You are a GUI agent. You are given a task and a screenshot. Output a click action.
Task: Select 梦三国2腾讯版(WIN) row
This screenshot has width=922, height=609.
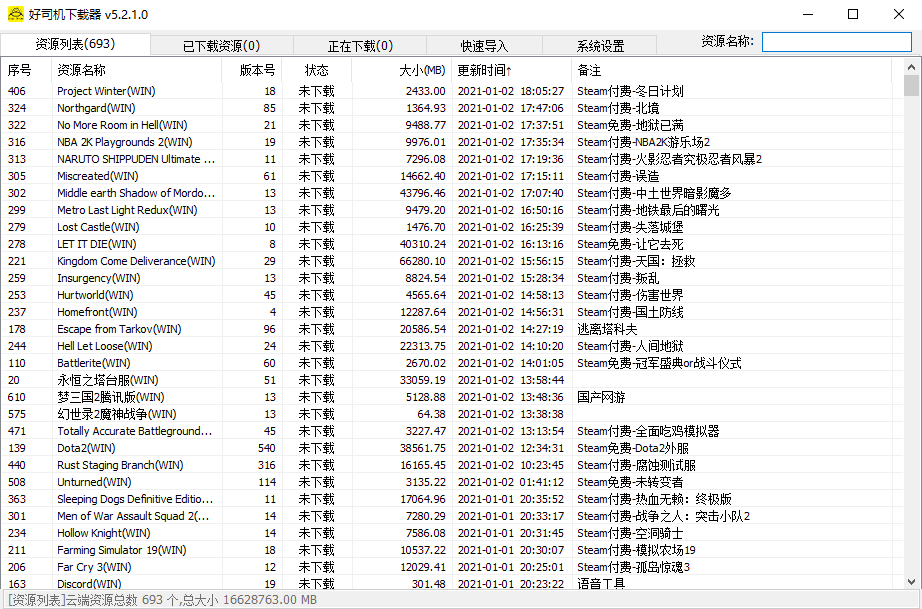pyautogui.click(x=452, y=397)
